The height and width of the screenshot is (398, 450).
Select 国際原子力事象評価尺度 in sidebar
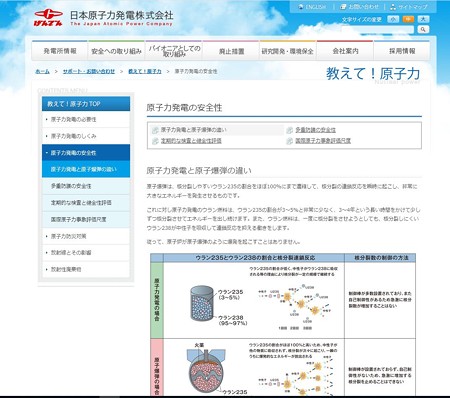(86, 219)
